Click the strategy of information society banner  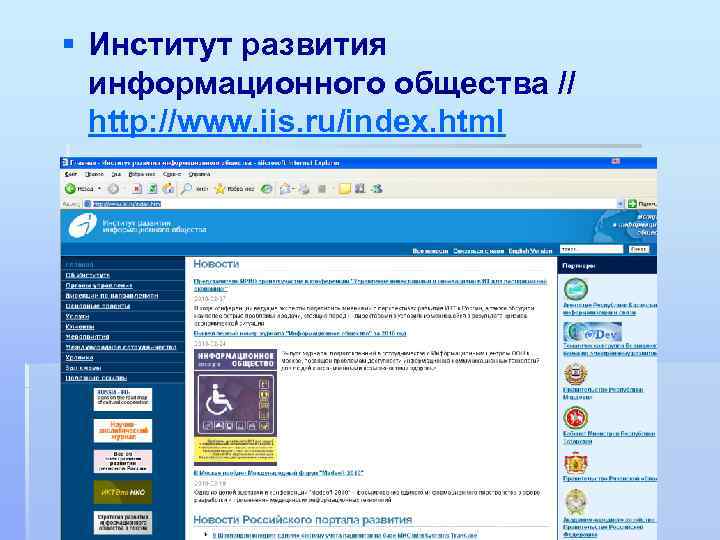click(123, 523)
